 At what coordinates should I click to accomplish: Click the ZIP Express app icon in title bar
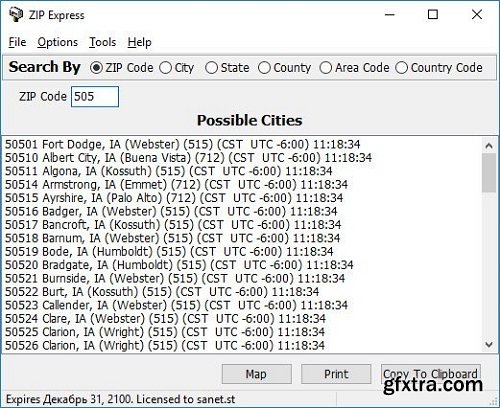point(16,15)
